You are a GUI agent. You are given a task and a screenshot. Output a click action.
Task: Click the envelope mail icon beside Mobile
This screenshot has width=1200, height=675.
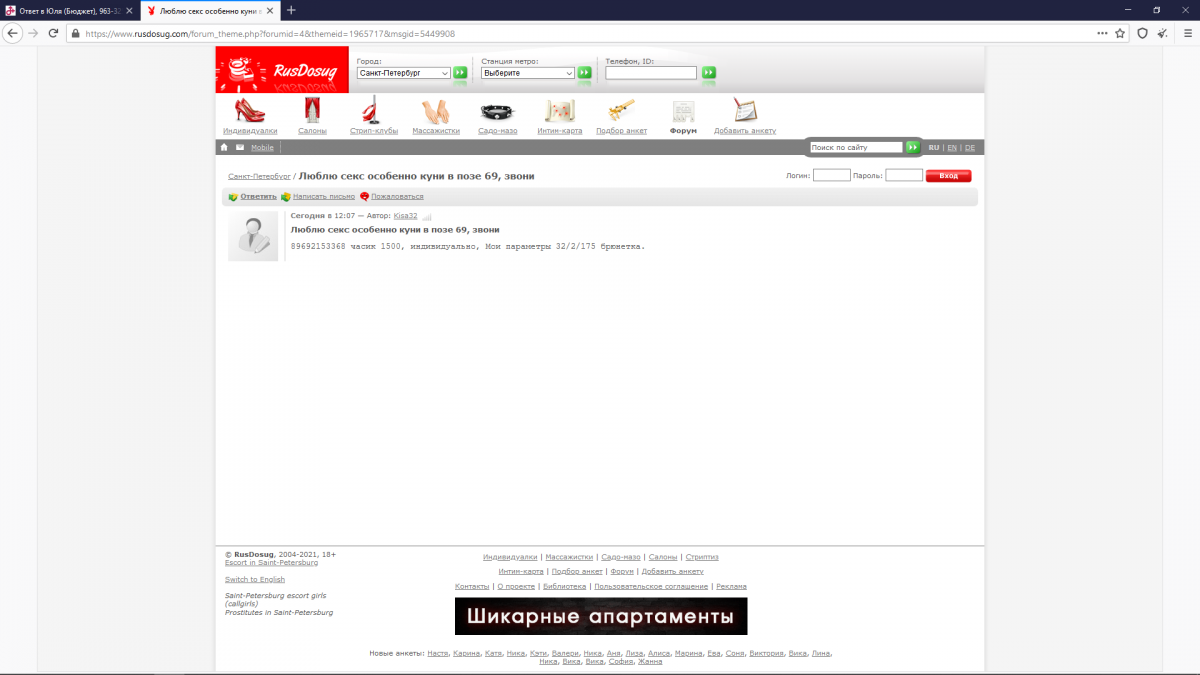[x=240, y=147]
